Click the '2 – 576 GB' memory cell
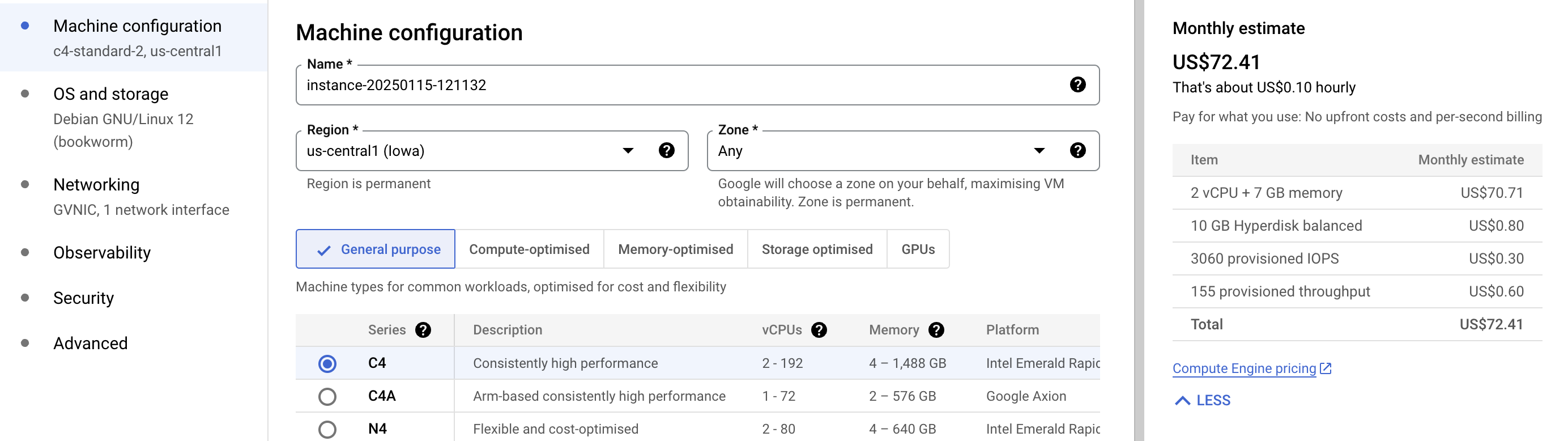1568x441 pixels. 903,397
